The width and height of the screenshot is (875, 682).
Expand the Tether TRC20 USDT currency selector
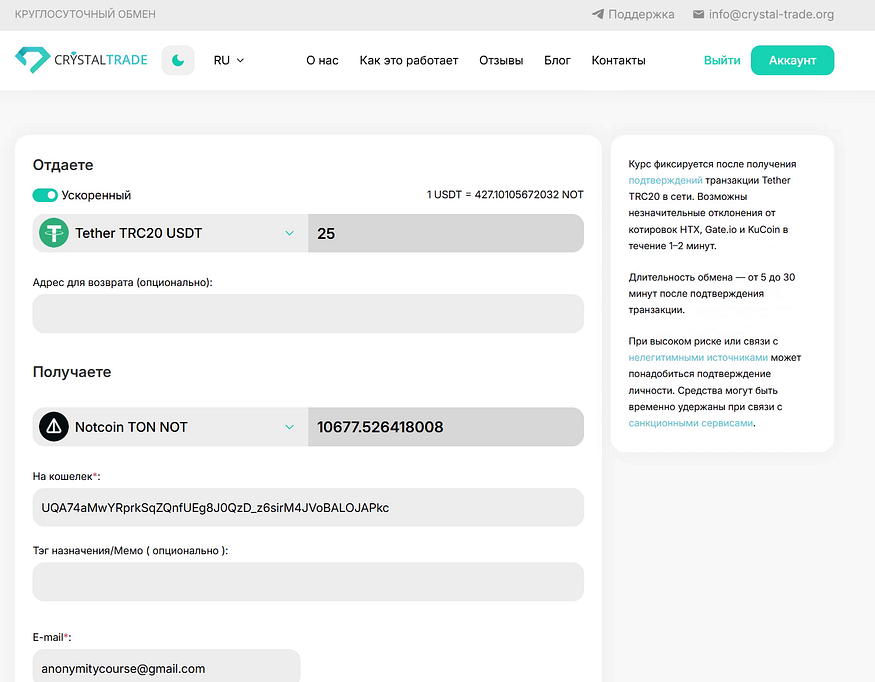[x=170, y=233]
